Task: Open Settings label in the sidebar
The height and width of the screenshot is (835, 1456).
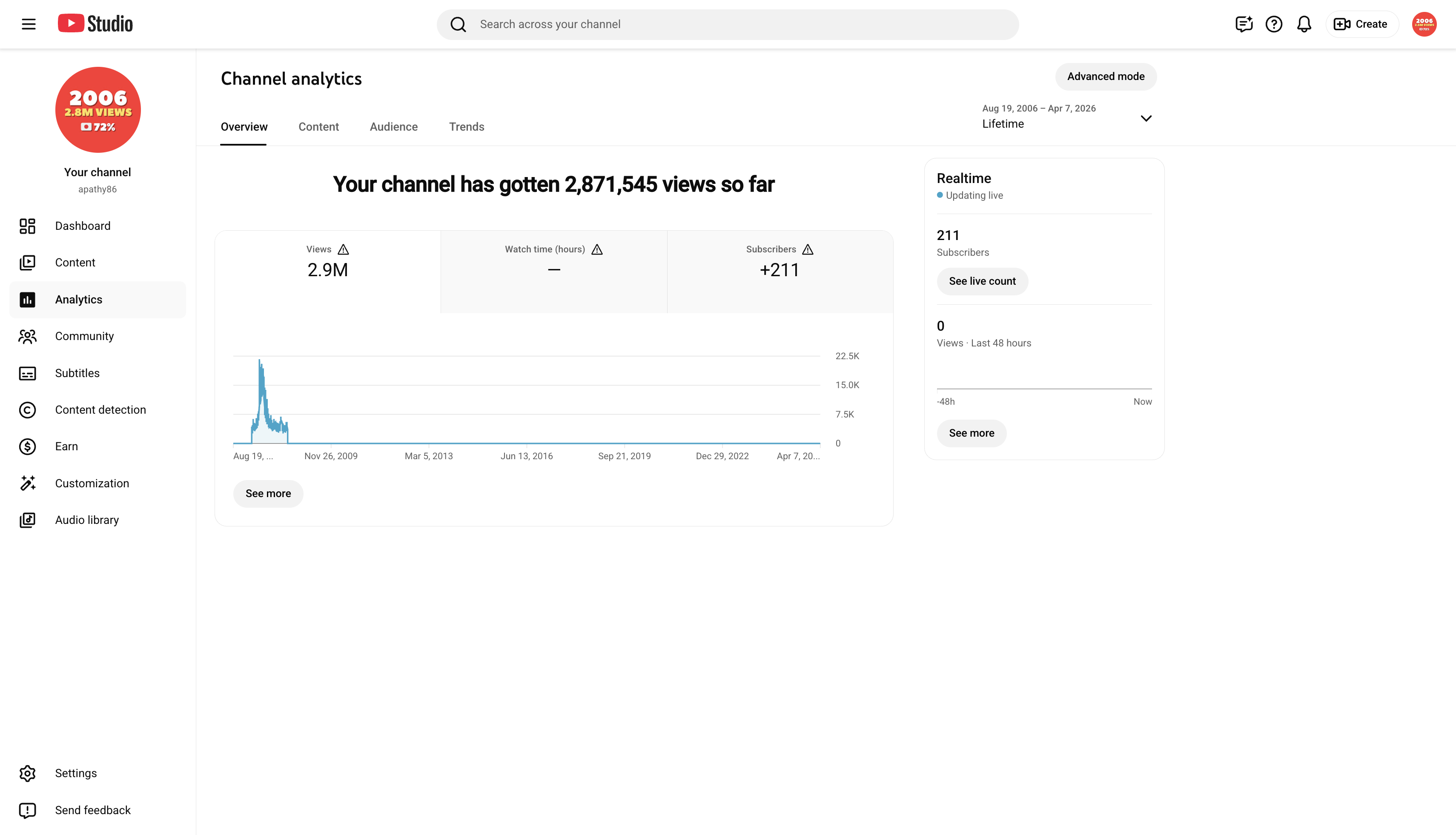Action: tap(76, 773)
